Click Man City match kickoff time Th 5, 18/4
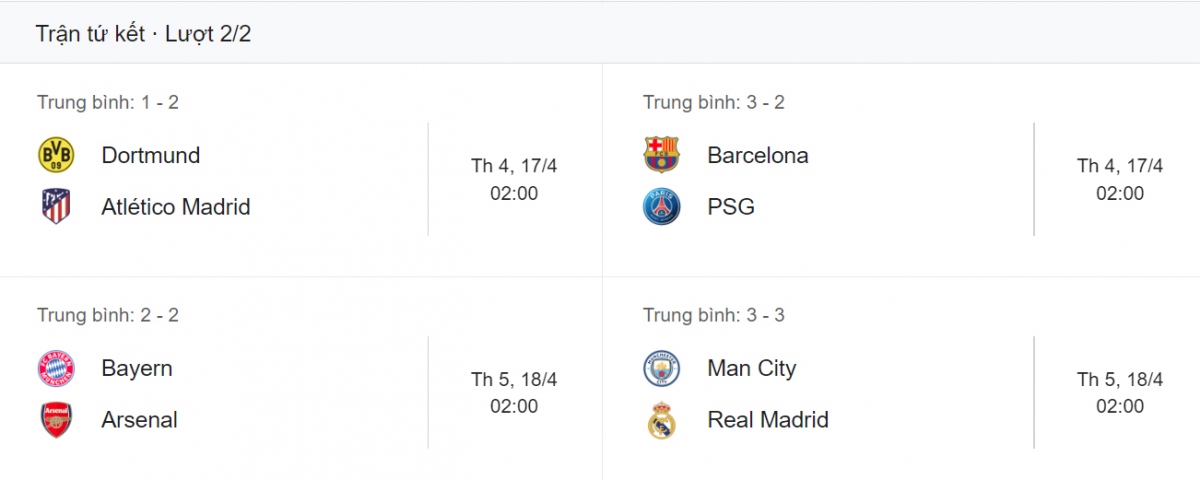Screen dimensions: 1200x480 tap(1120, 380)
